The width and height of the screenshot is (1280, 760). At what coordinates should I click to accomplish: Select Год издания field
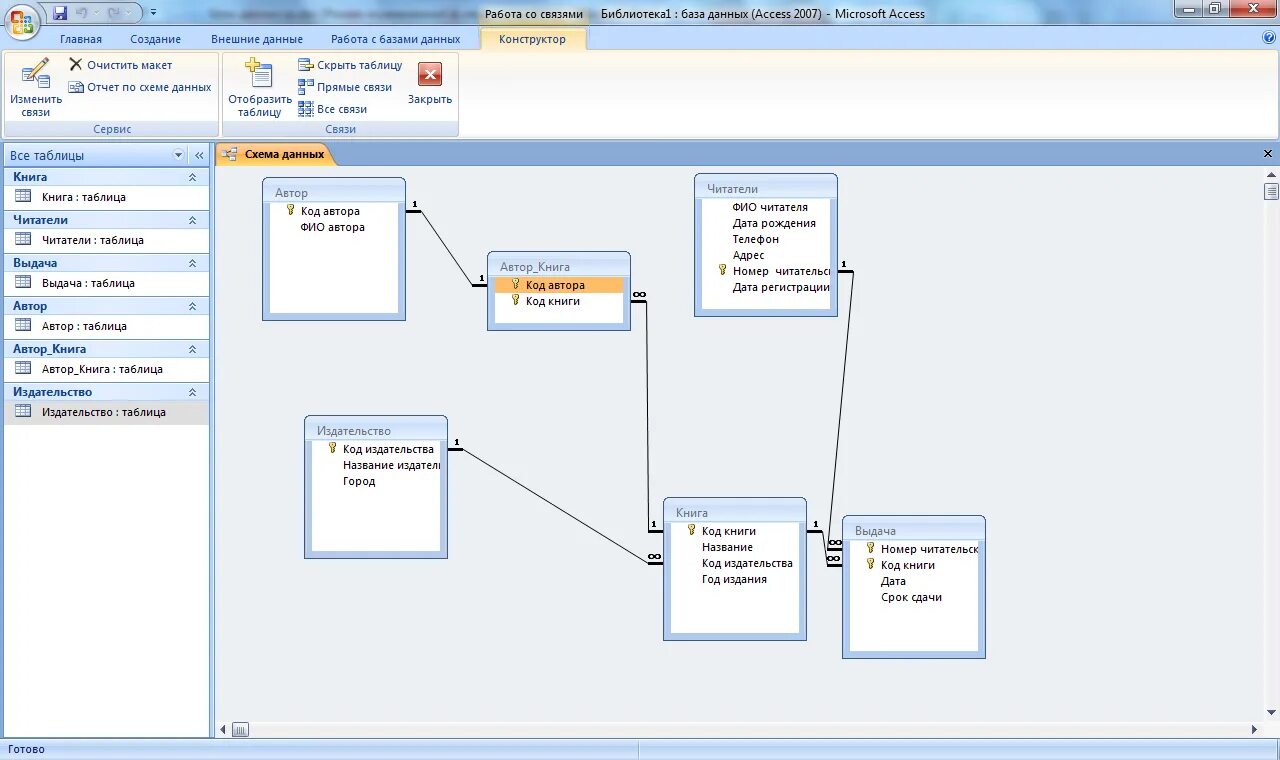[734, 579]
